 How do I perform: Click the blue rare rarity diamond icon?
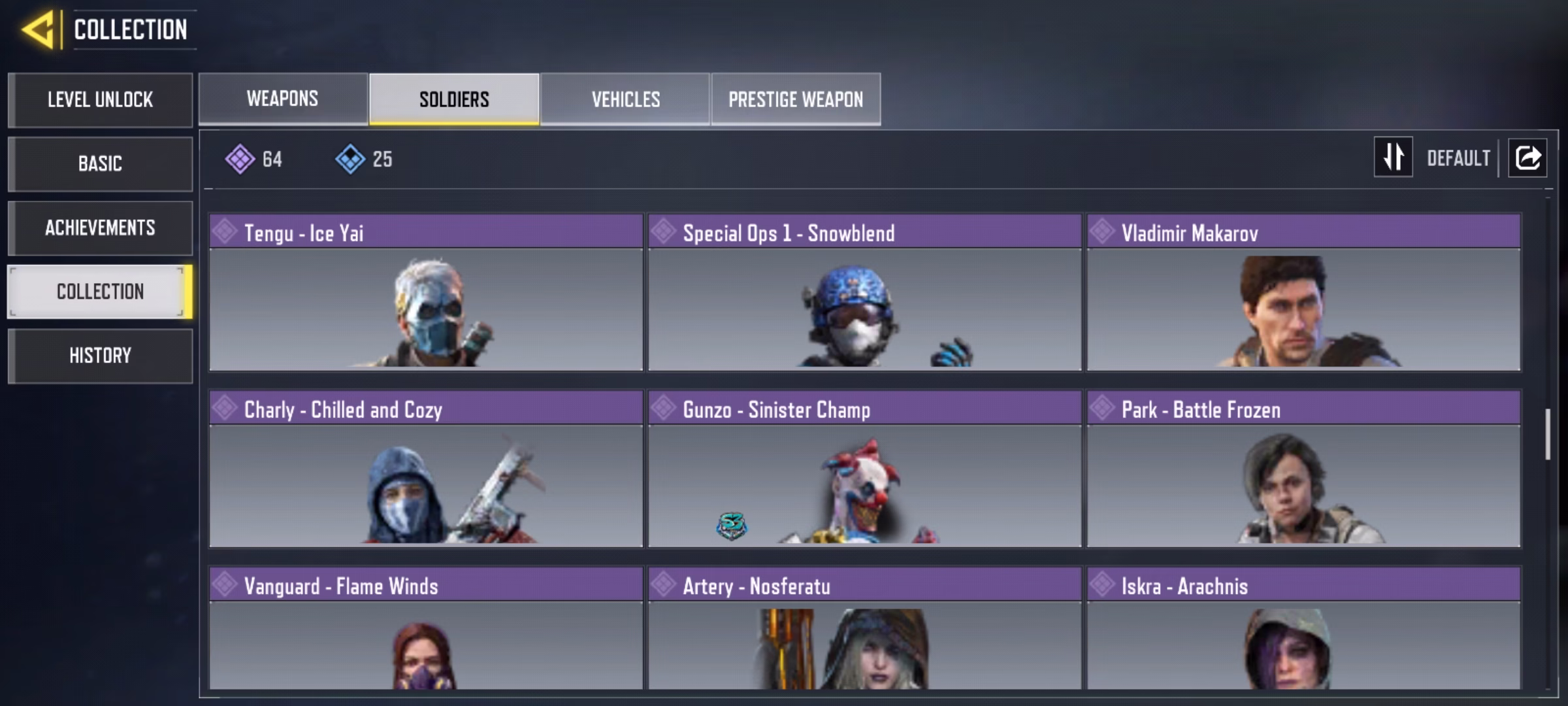350,159
